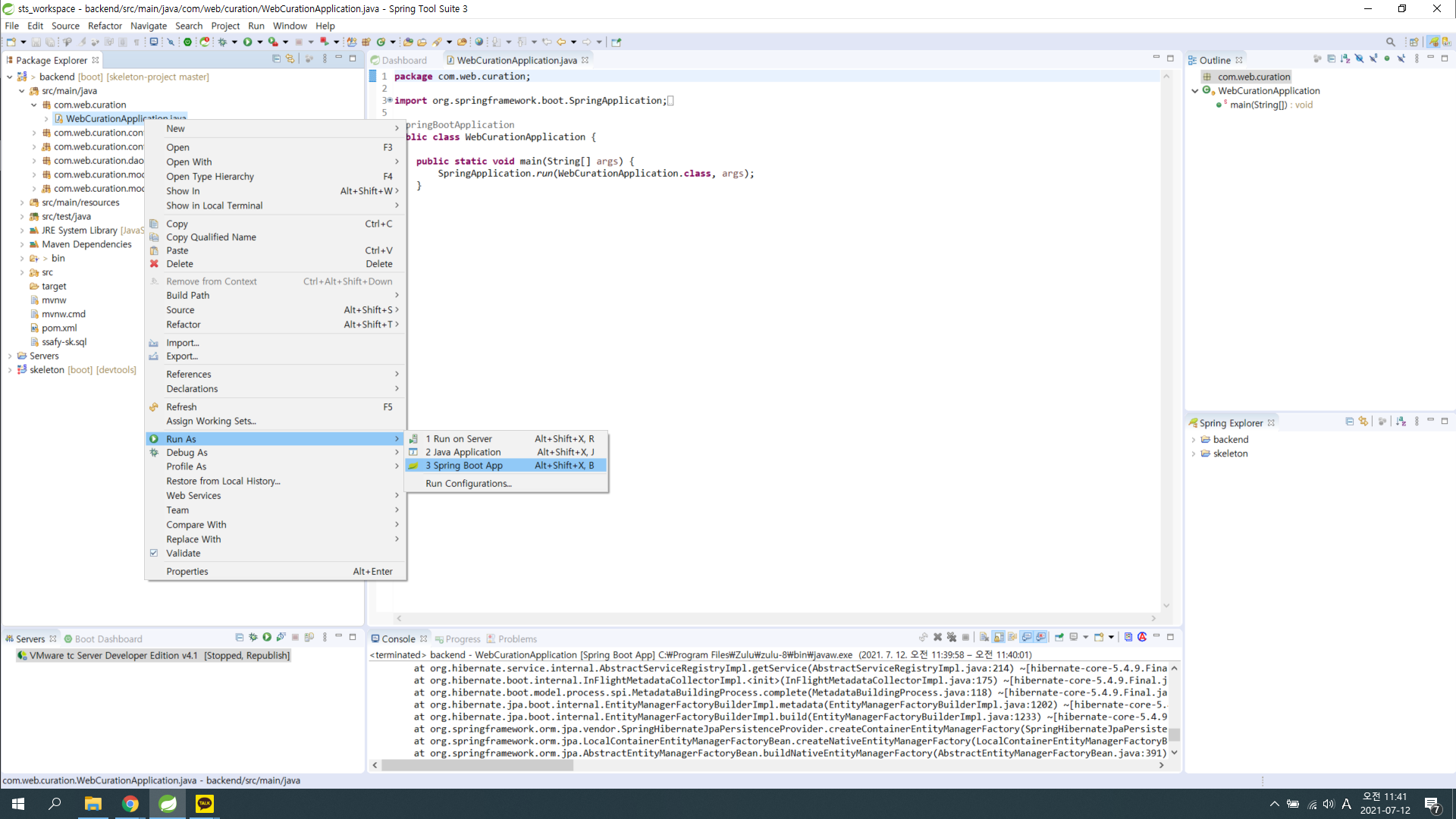
Task: Switch to the Problems tab
Action: pos(517,639)
